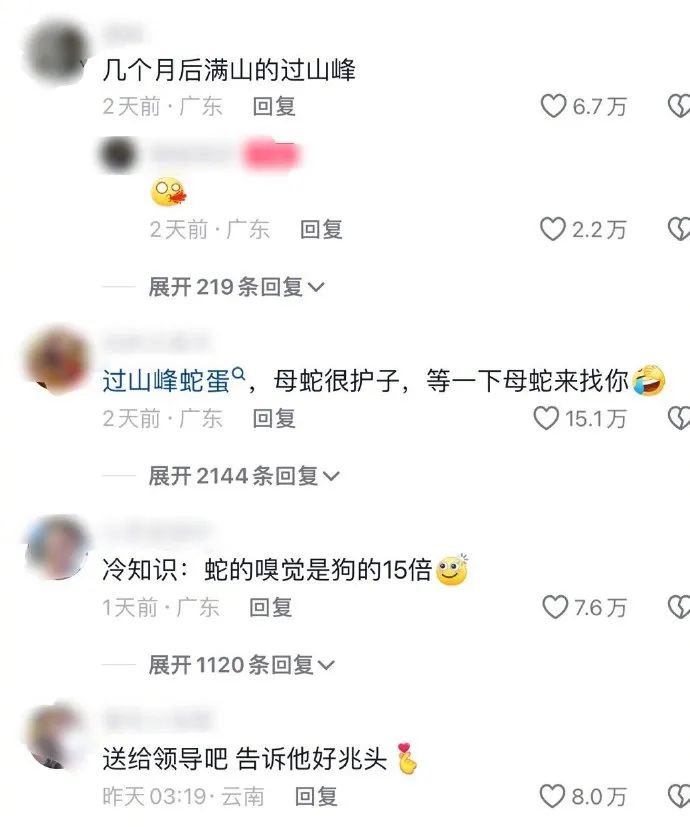Dislike the 几个月后满山的过山峰 comment
The image size is (690, 827).
[679, 106]
